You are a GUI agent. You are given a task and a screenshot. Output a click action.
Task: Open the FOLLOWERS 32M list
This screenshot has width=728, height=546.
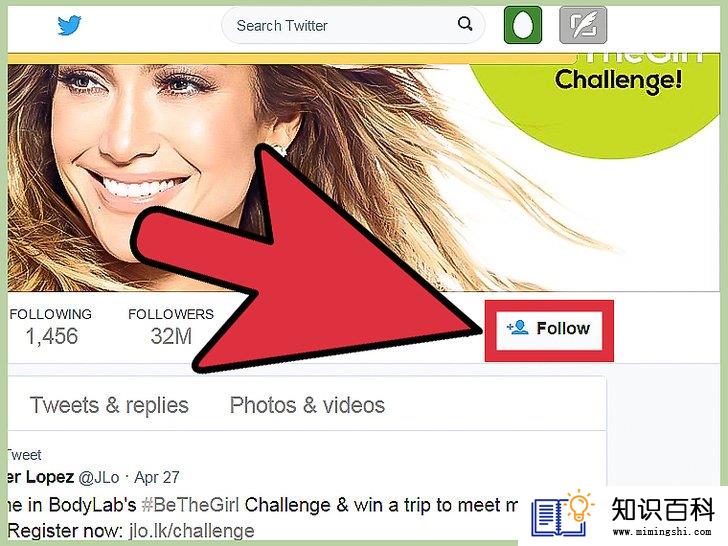click(x=171, y=327)
